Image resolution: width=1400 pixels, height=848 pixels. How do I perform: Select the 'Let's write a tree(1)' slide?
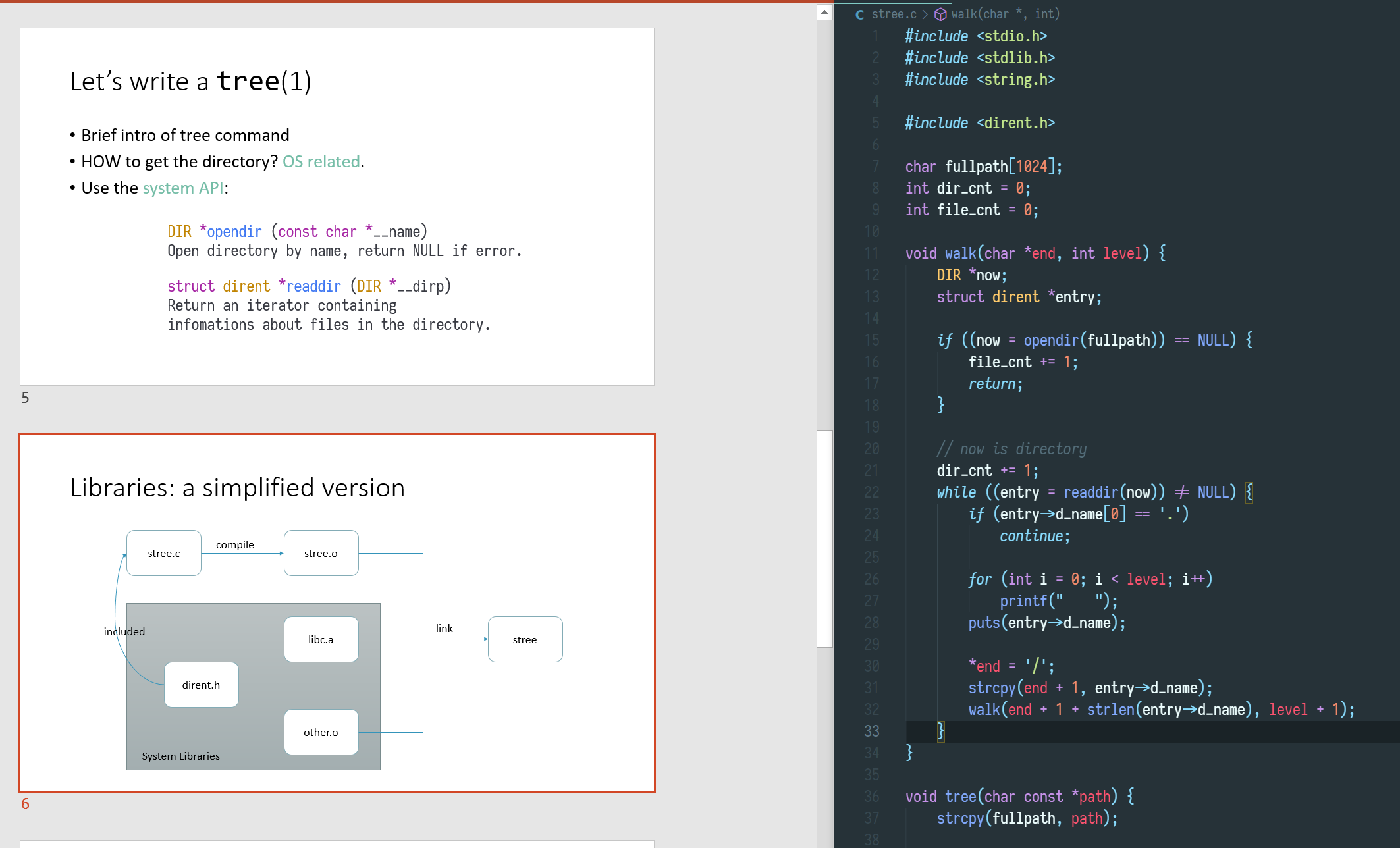[337, 206]
